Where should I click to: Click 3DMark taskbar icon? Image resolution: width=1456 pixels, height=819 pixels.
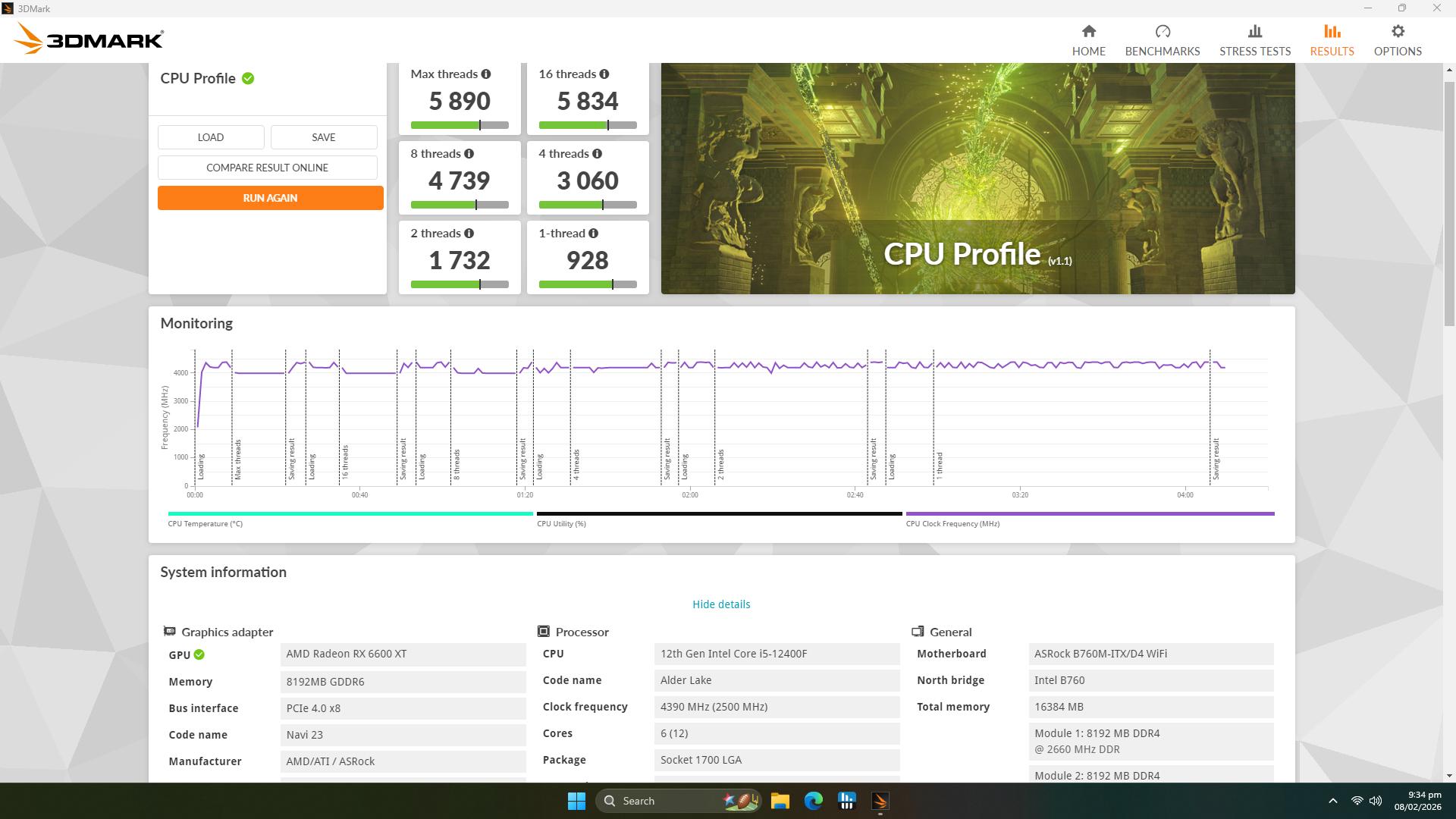pos(880,801)
